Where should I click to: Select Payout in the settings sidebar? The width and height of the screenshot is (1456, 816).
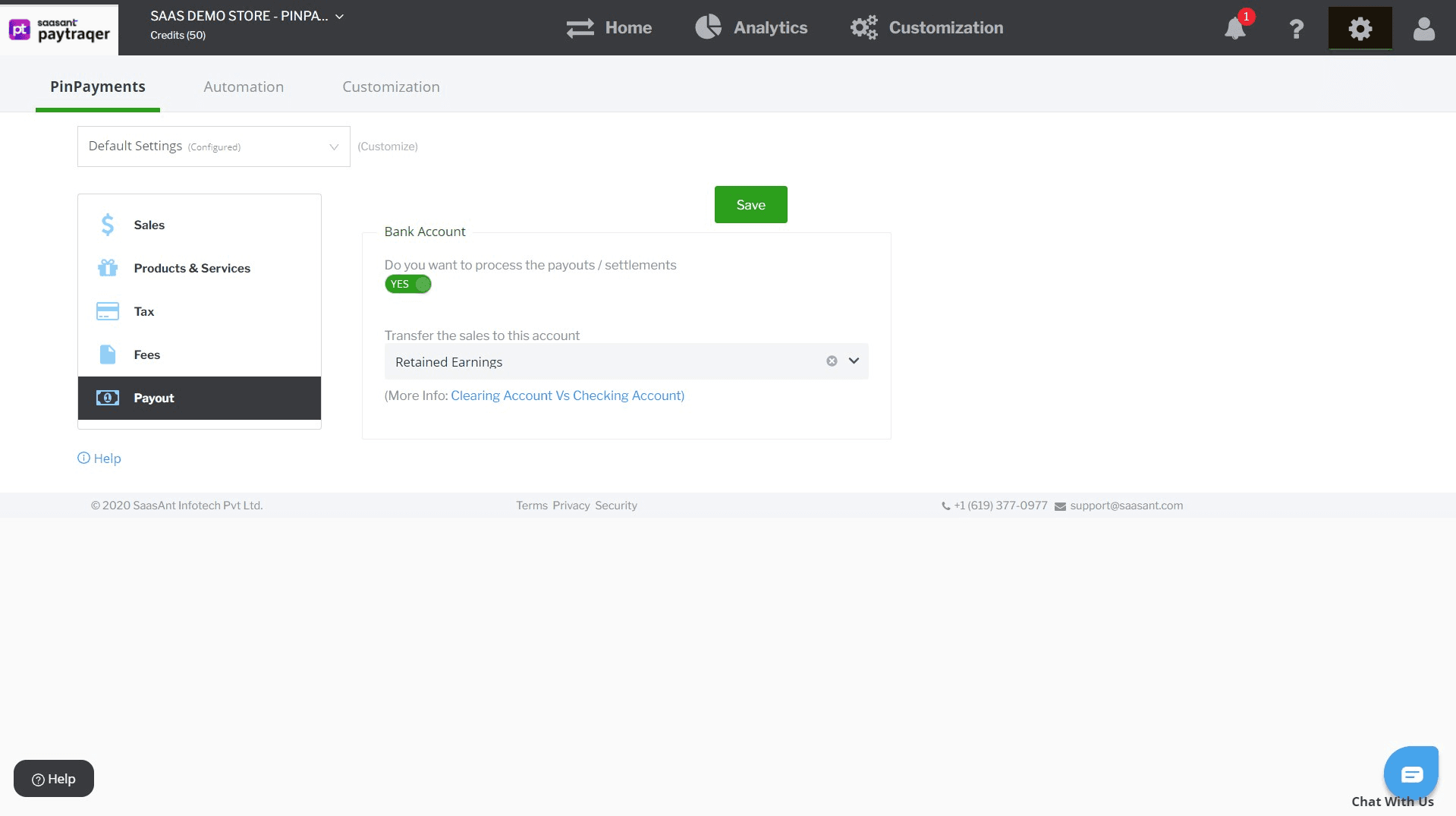(x=200, y=398)
